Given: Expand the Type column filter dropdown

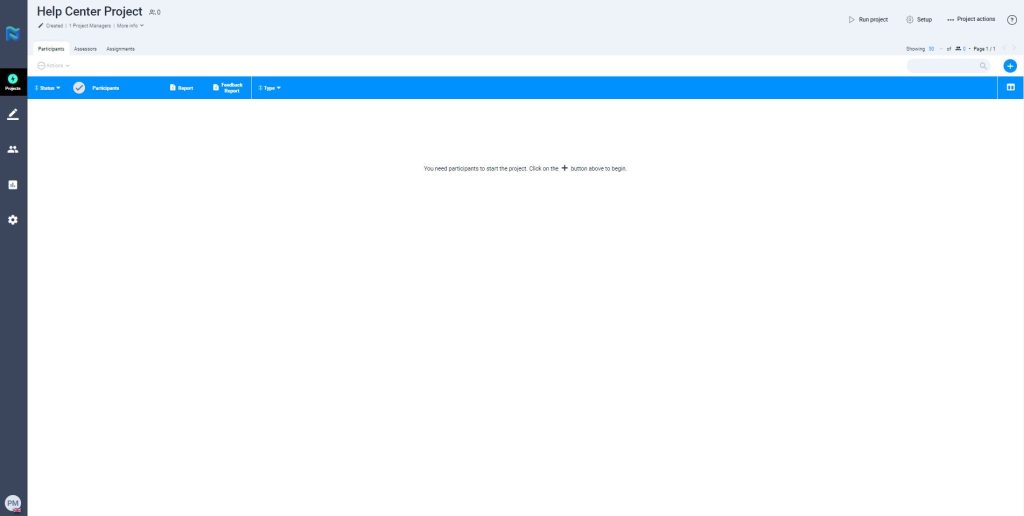Looking at the screenshot, I should click(x=270, y=88).
